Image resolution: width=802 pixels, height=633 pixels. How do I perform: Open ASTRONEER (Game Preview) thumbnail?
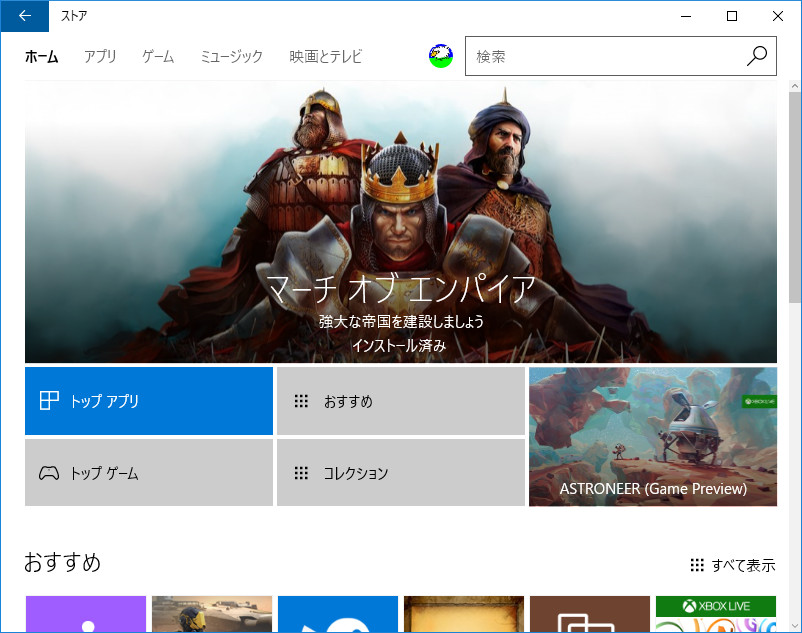pyautogui.click(x=652, y=435)
